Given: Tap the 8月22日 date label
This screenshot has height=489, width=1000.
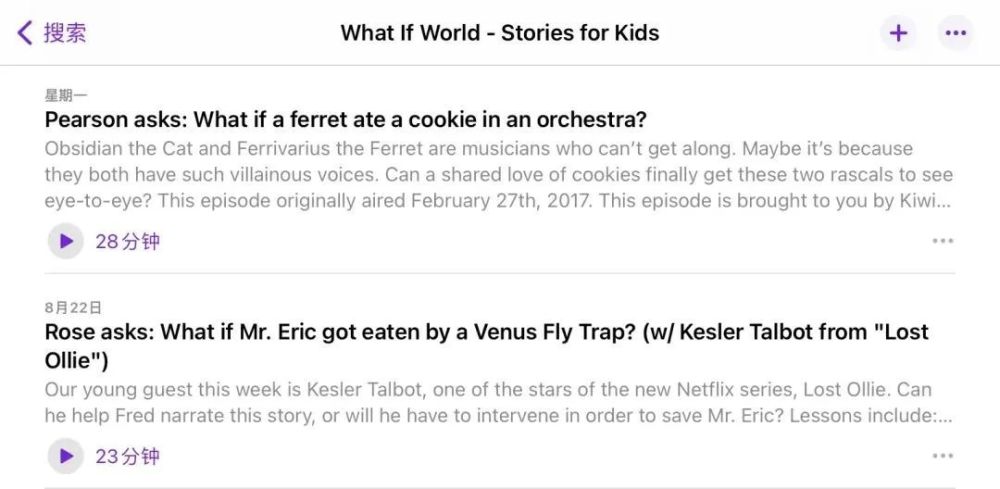Looking at the screenshot, I should (72, 308).
